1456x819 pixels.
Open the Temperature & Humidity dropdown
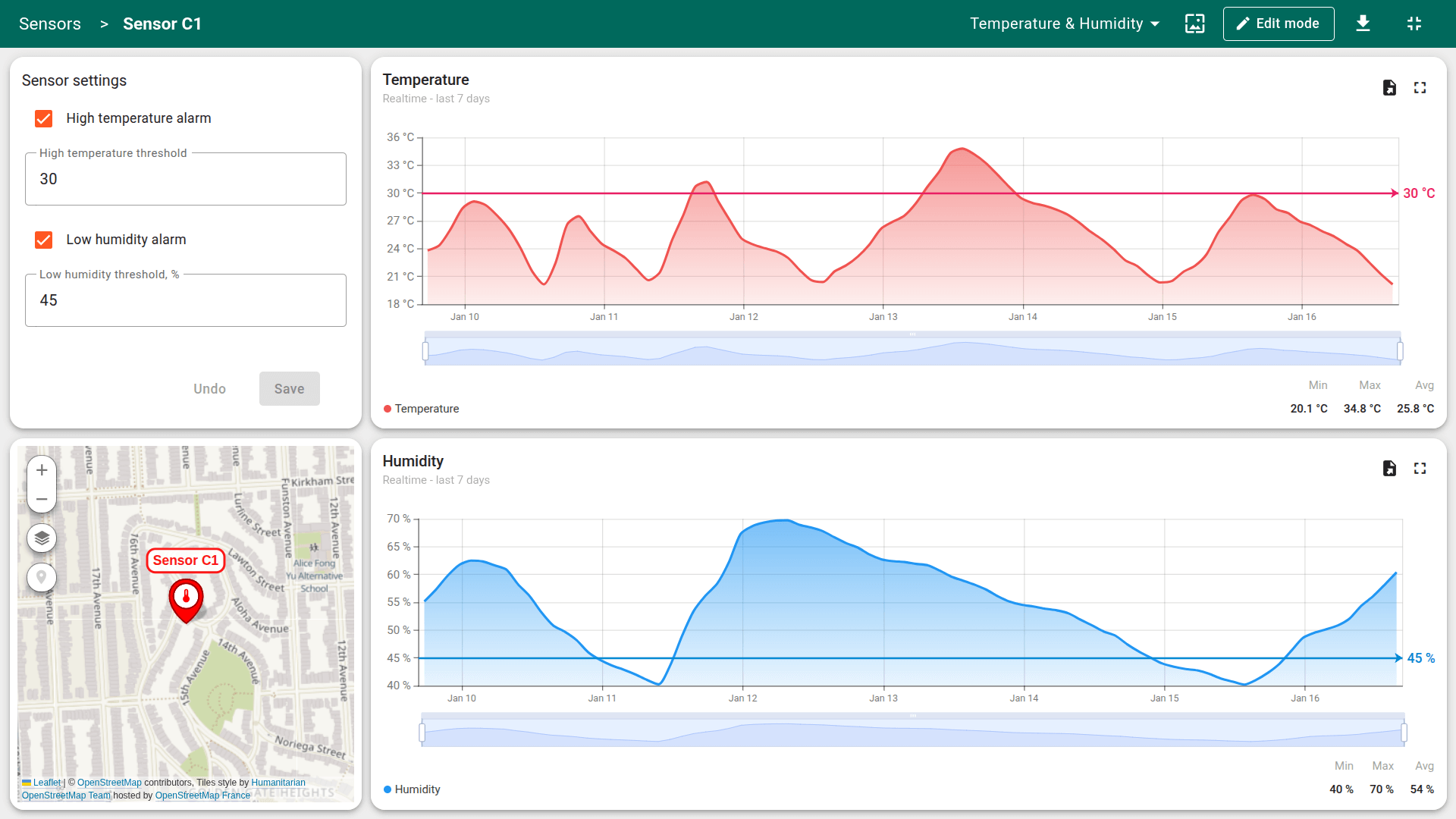pyautogui.click(x=1065, y=24)
